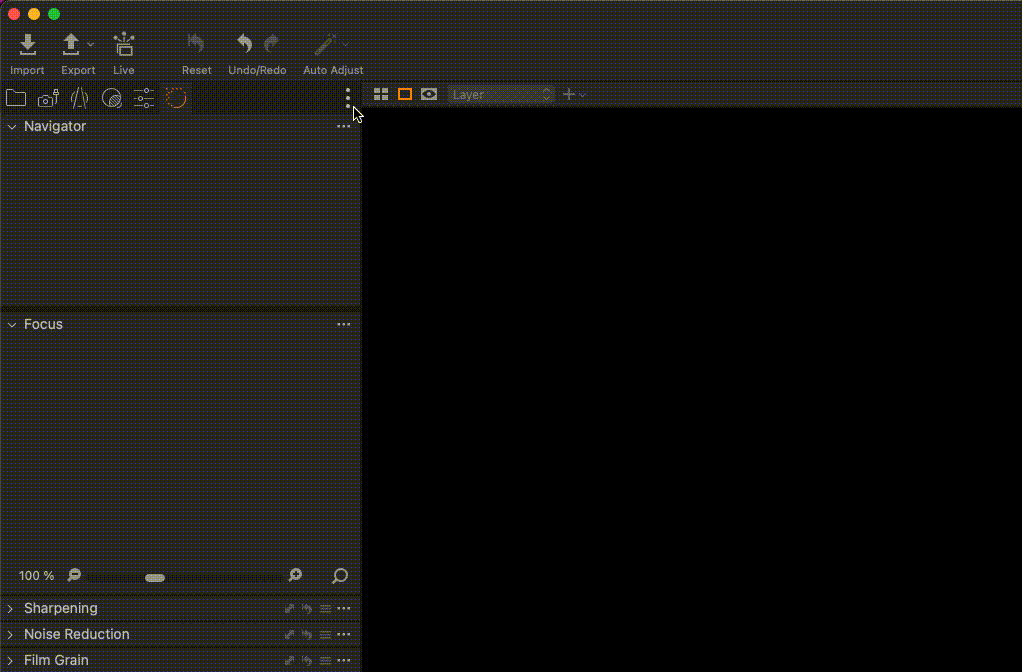Screen dimensions: 1022x672
Task: Switch to the Capture camera tool tab
Action: (48, 98)
